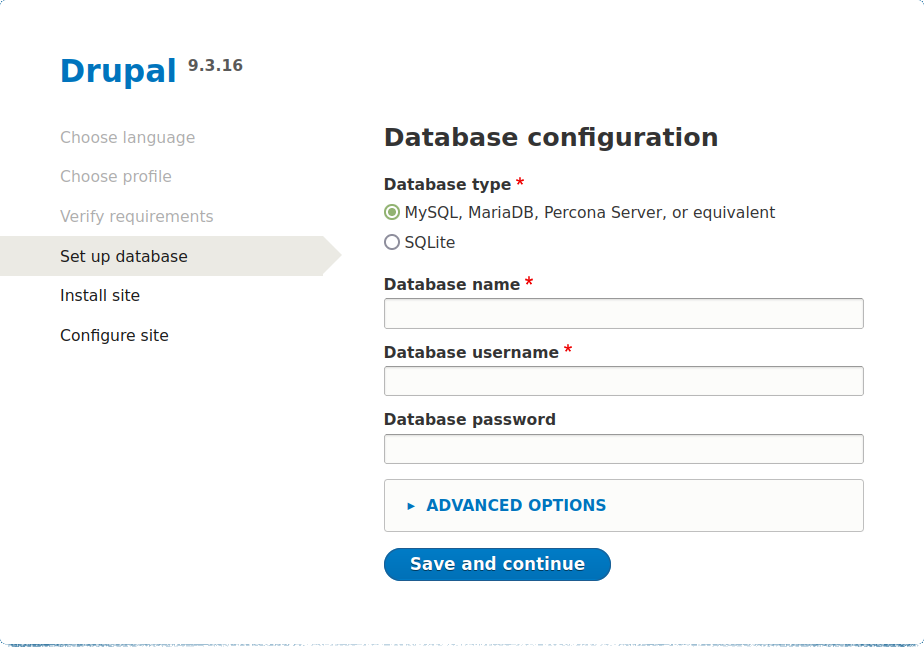Focus the Database password input field
The image size is (924, 647).
(623, 449)
